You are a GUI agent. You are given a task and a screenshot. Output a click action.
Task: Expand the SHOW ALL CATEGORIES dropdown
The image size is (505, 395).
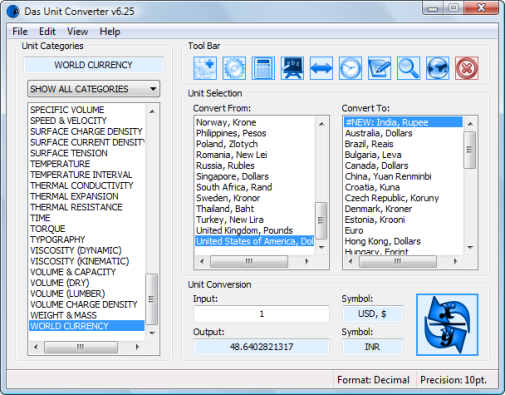pos(94,89)
